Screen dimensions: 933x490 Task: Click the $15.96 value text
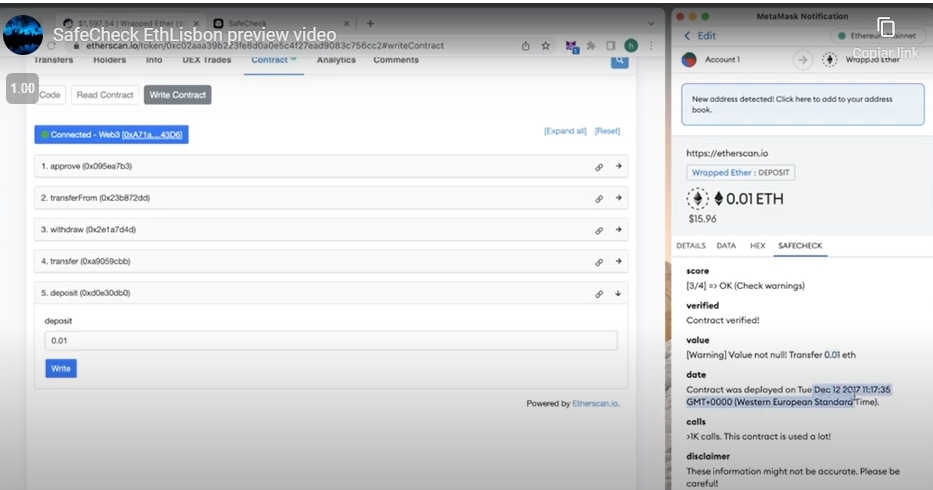[702, 219]
